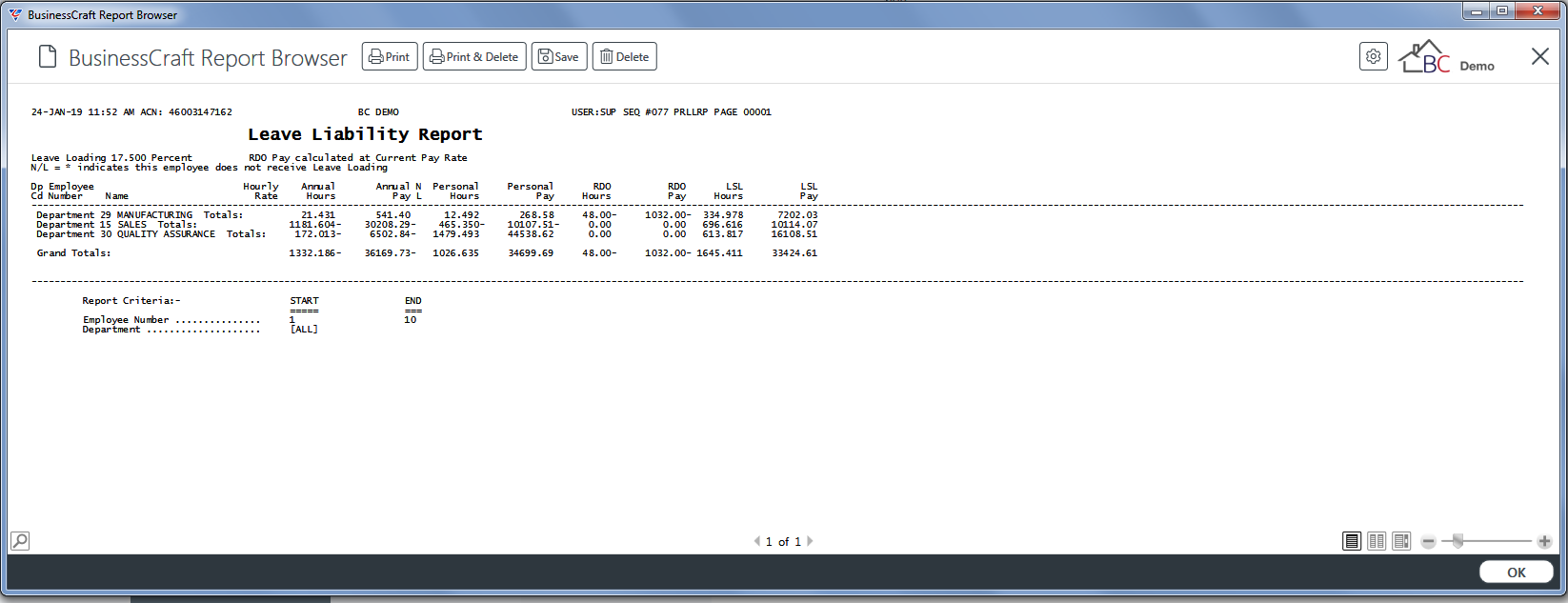The width and height of the screenshot is (1568, 603).
Task: Click the Print & Delete button
Action: (474, 56)
